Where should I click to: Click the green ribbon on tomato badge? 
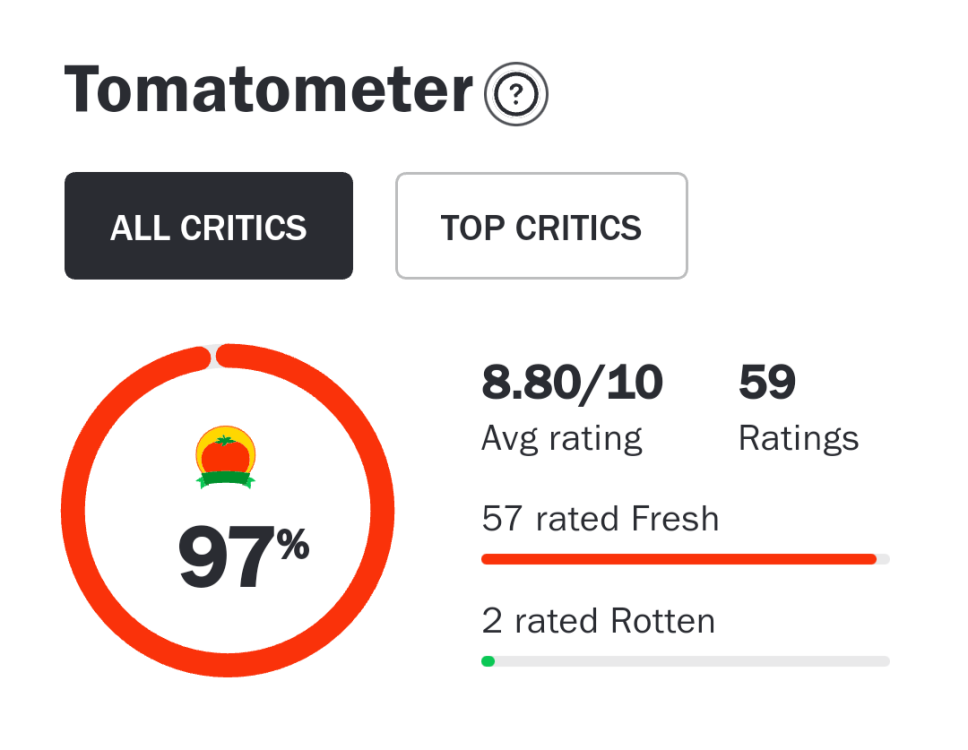pyautogui.click(x=225, y=480)
